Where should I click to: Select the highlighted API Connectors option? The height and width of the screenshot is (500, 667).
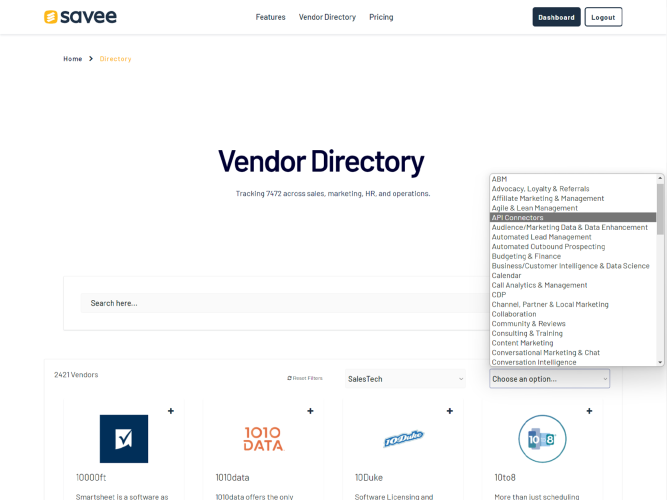click(x=573, y=217)
